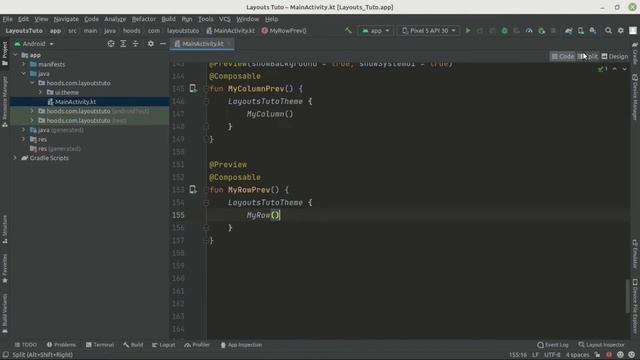Viewport: 640px width, 360px height.
Task: Open the Logcat tool window
Action: point(164,345)
